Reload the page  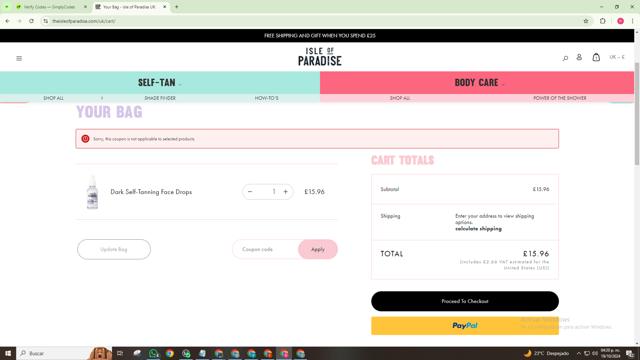click(31, 21)
